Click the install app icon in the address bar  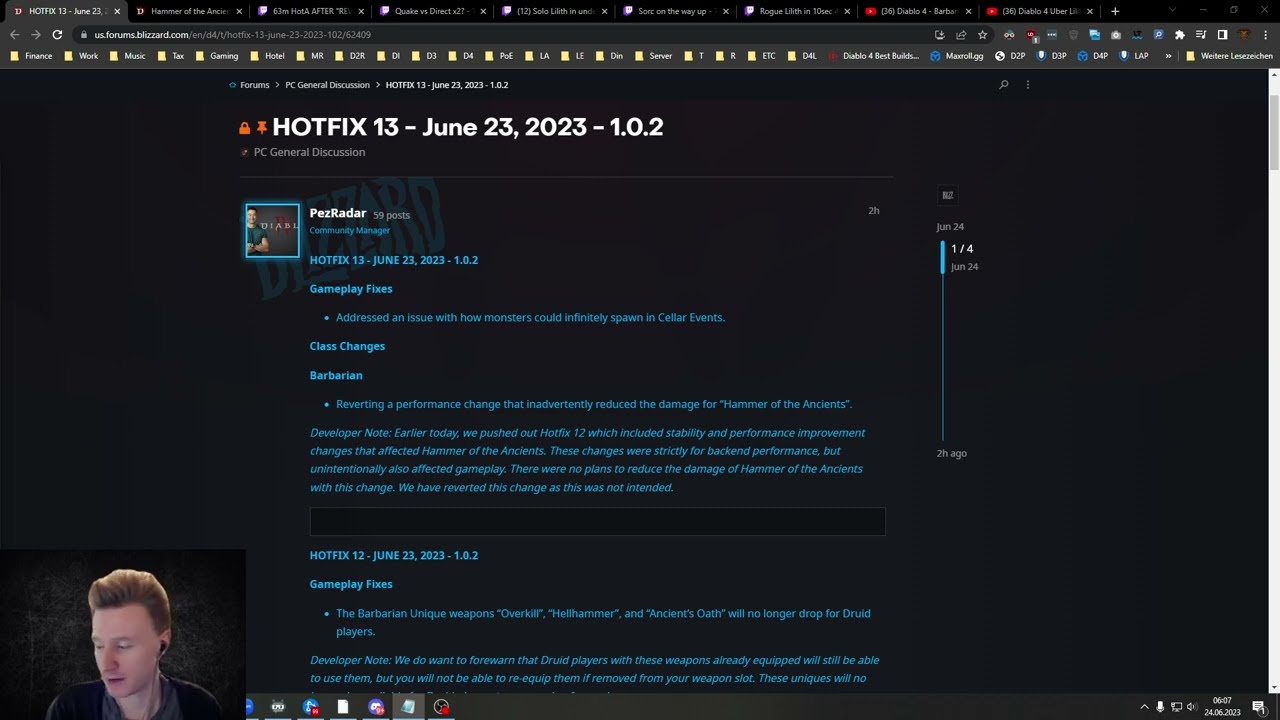pyautogui.click(x=940, y=35)
